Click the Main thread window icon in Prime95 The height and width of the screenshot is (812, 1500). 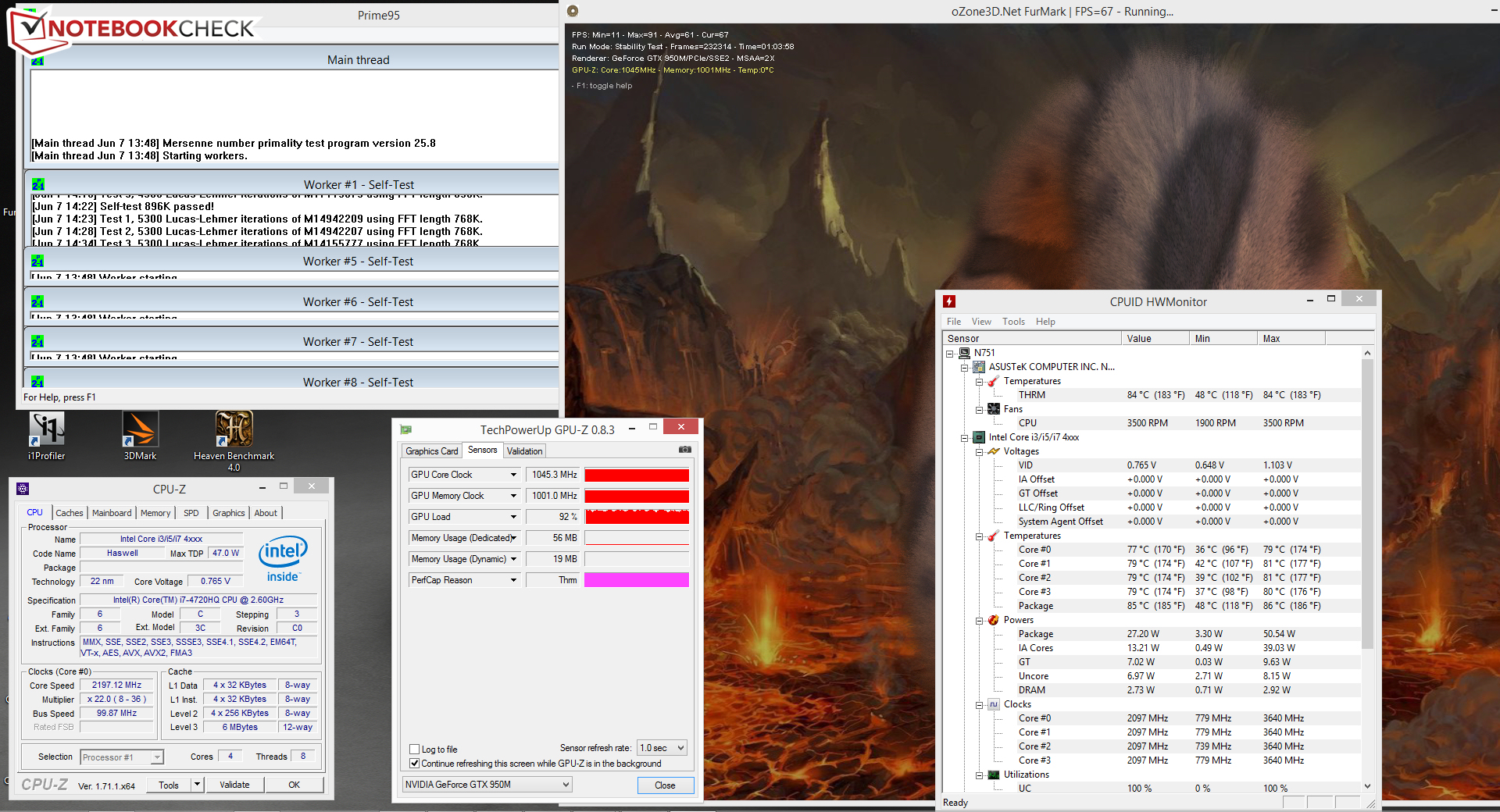(37, 60)
